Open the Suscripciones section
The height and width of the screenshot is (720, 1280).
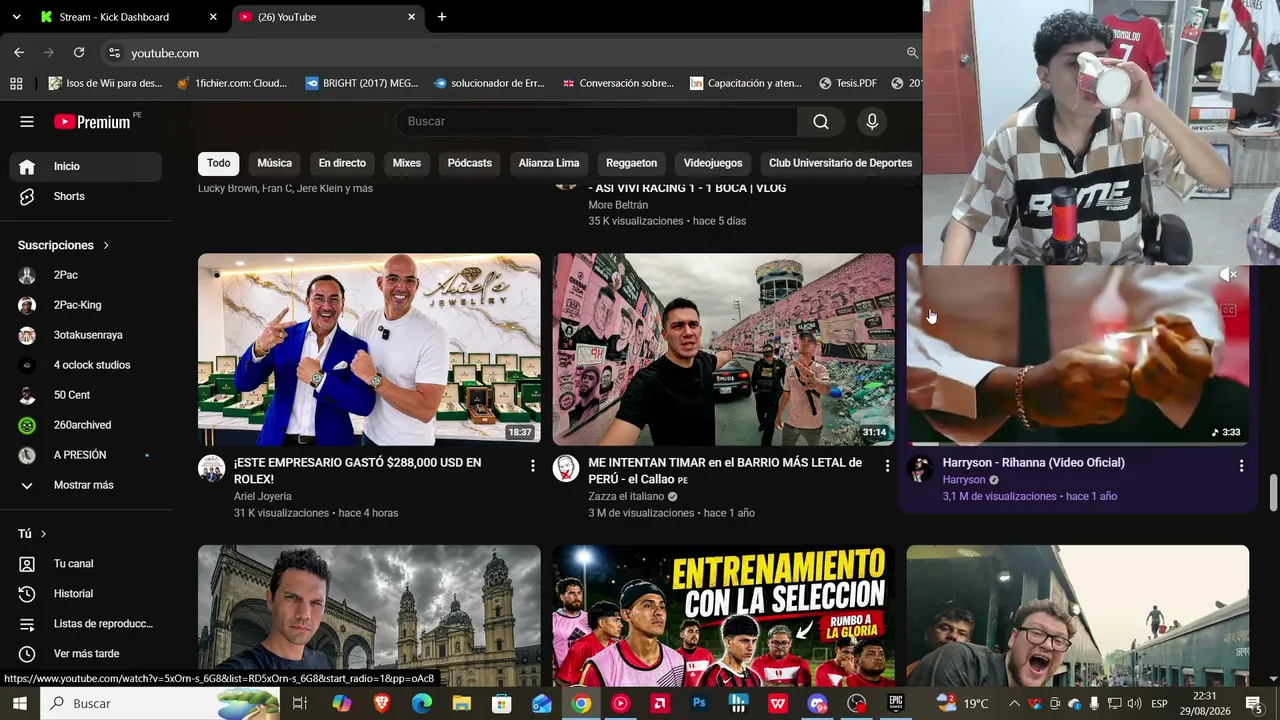tap(64, 245)
